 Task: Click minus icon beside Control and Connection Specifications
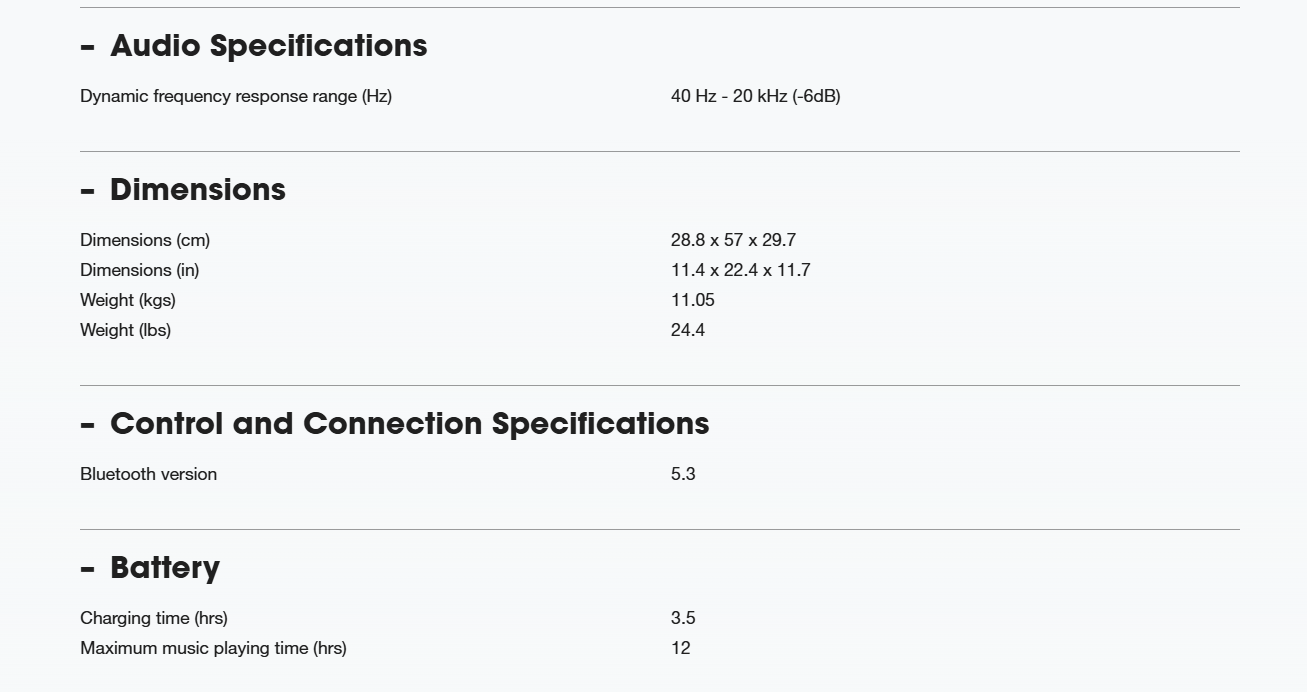pyautogui.click(x=87, y=425)
